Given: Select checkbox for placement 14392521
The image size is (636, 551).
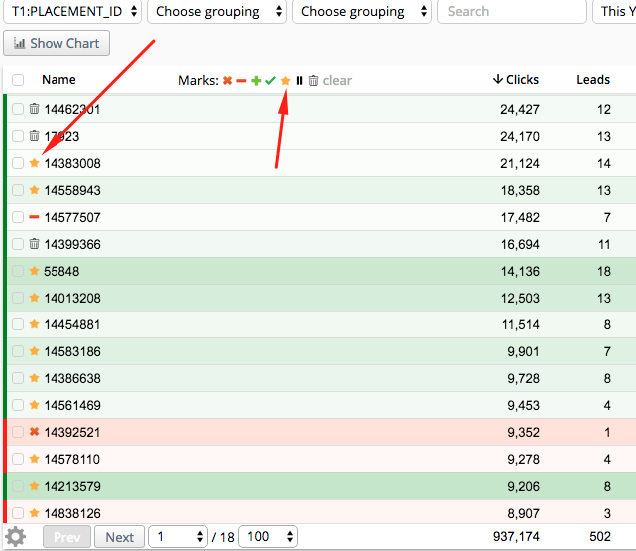Looking at the screenshot, I should point(18,433).
